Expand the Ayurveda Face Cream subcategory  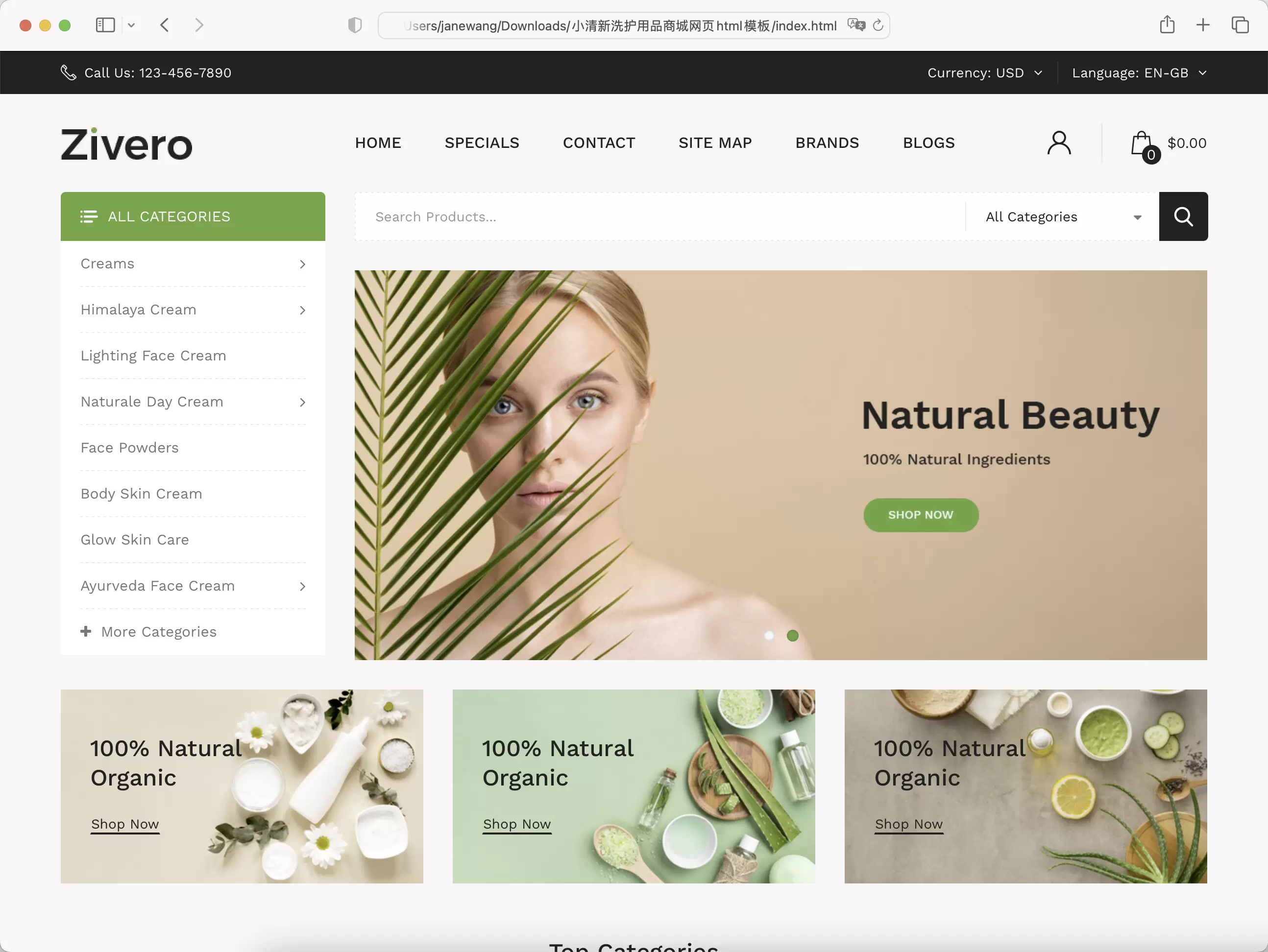point(302,586)
